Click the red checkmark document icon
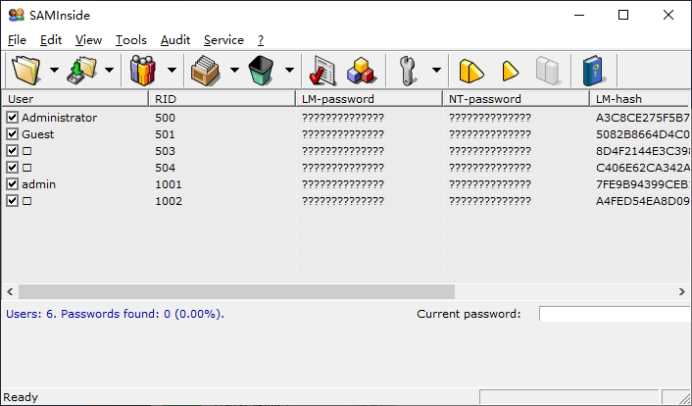This screenshot has width=692, height=406. (322, 70)
